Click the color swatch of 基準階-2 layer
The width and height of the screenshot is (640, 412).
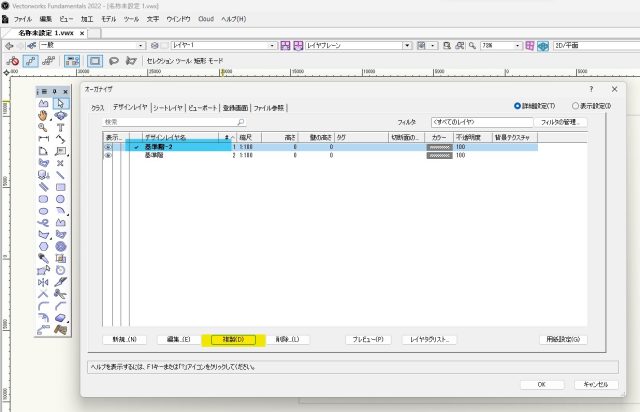pyautogui.click(x=439, y=147)
